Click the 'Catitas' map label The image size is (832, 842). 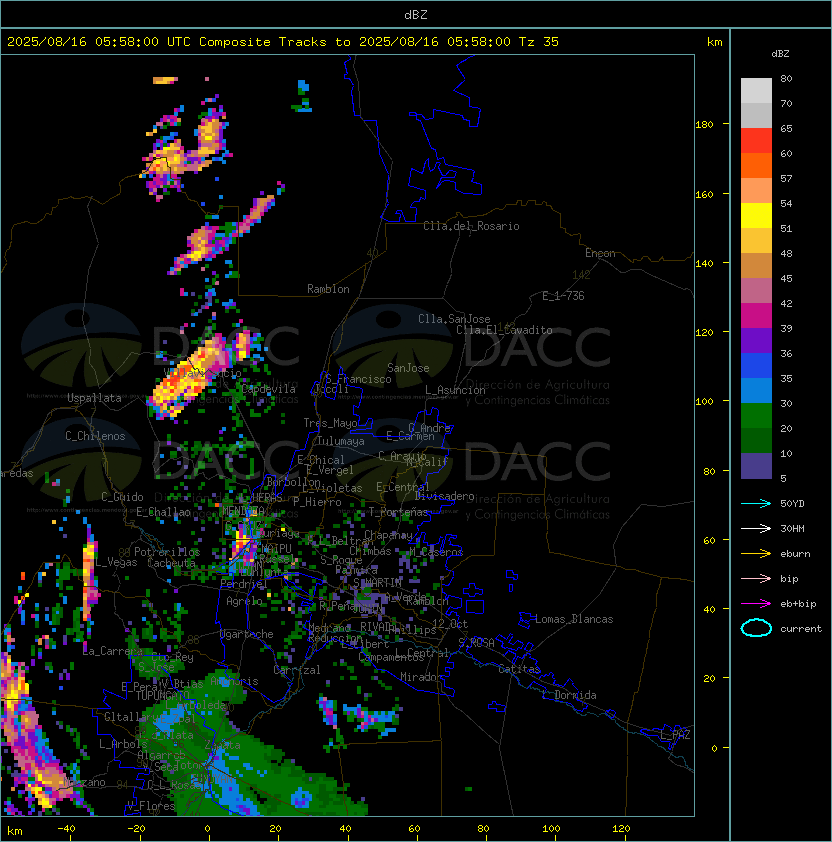[x=519, y=669]
